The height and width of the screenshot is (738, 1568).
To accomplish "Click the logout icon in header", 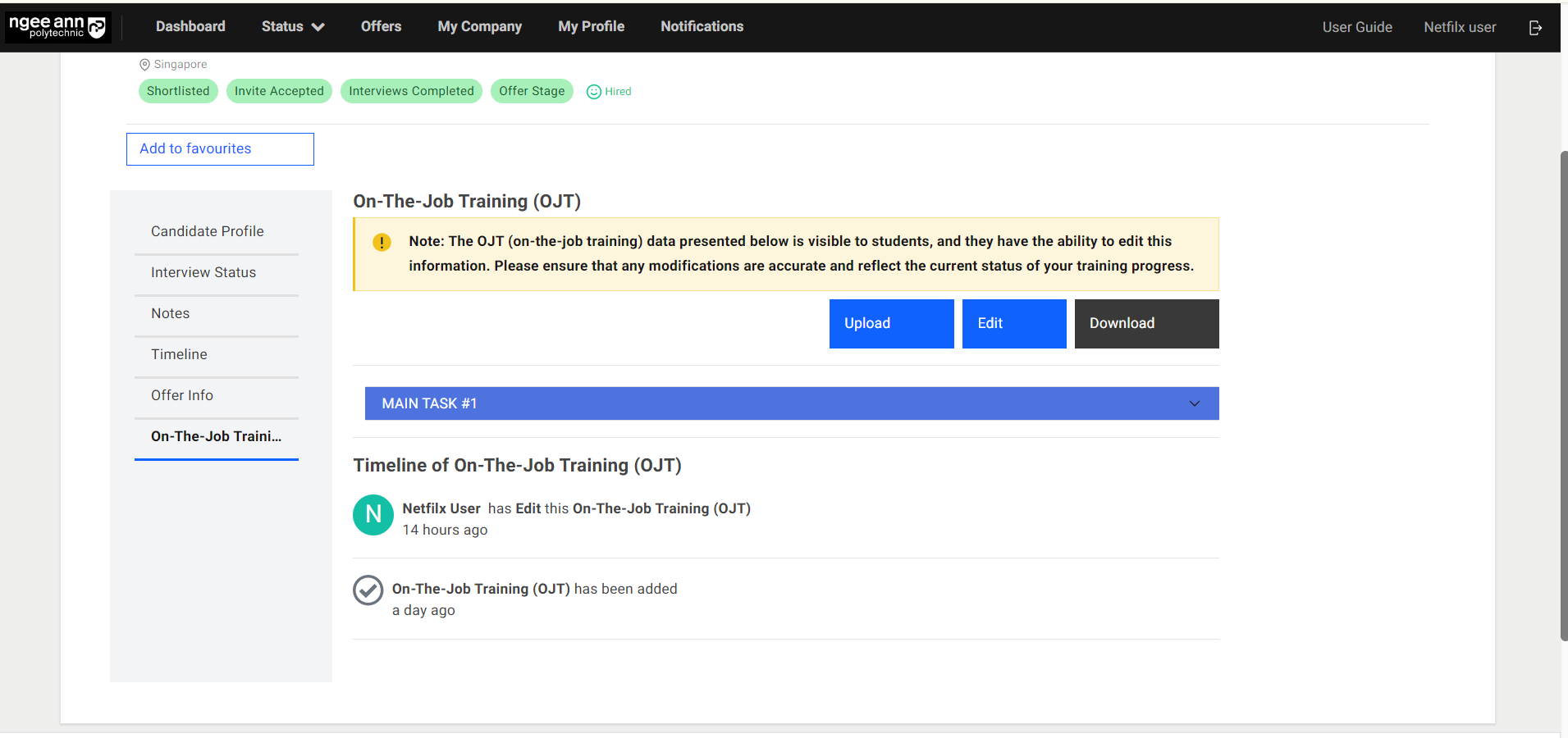I will 1535,28.
